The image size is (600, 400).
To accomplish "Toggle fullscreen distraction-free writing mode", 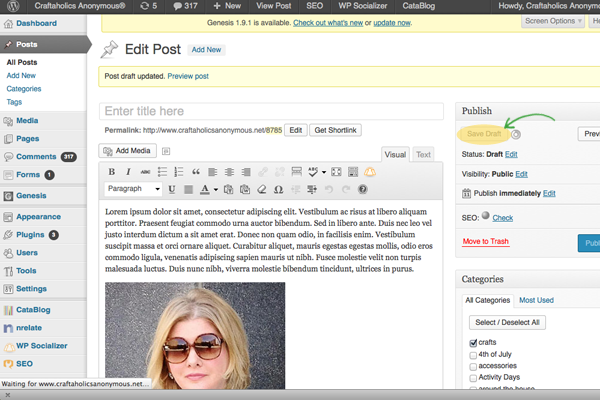I will [337, 172].
